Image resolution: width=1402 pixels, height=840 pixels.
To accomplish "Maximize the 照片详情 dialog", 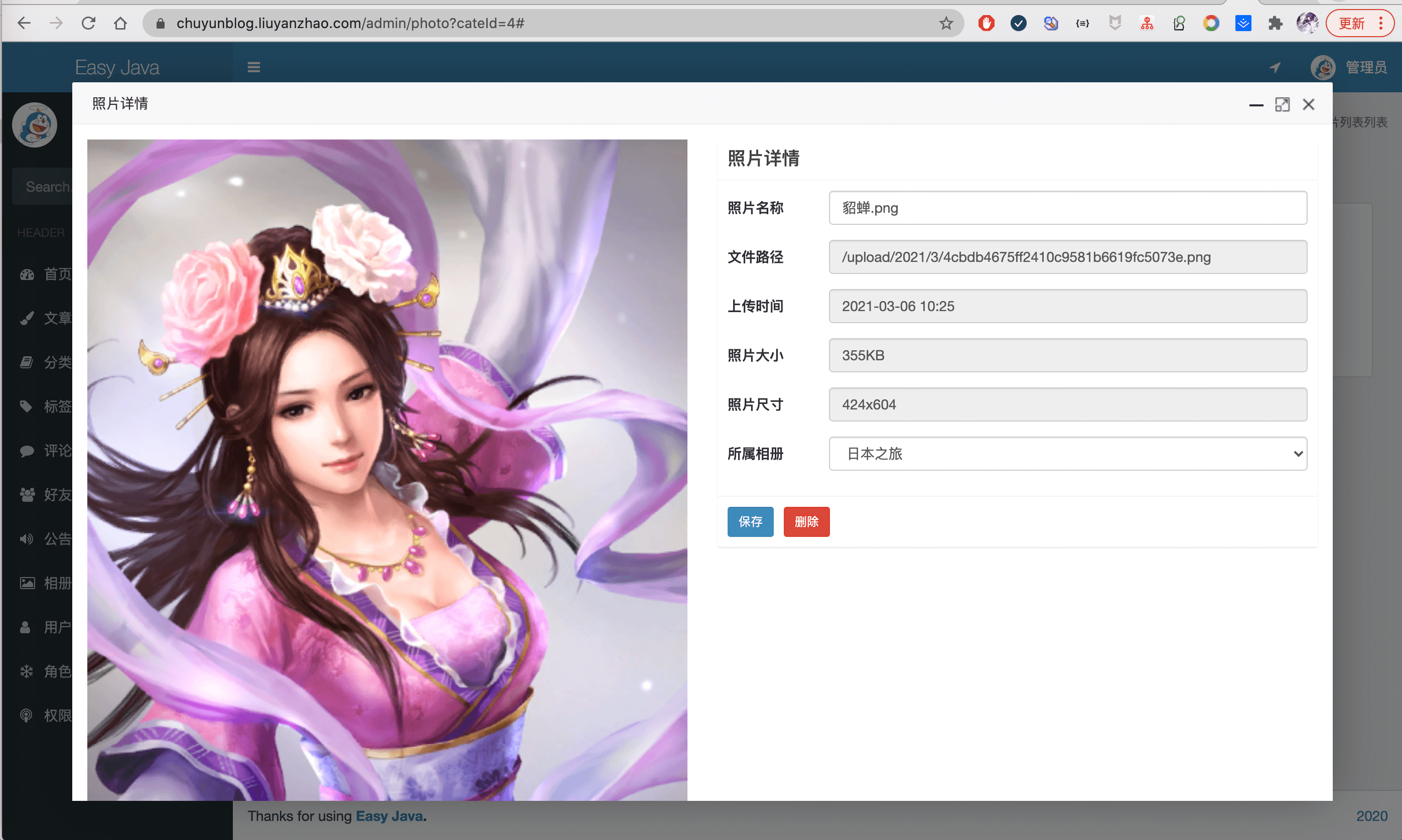I will (1282, 105).
